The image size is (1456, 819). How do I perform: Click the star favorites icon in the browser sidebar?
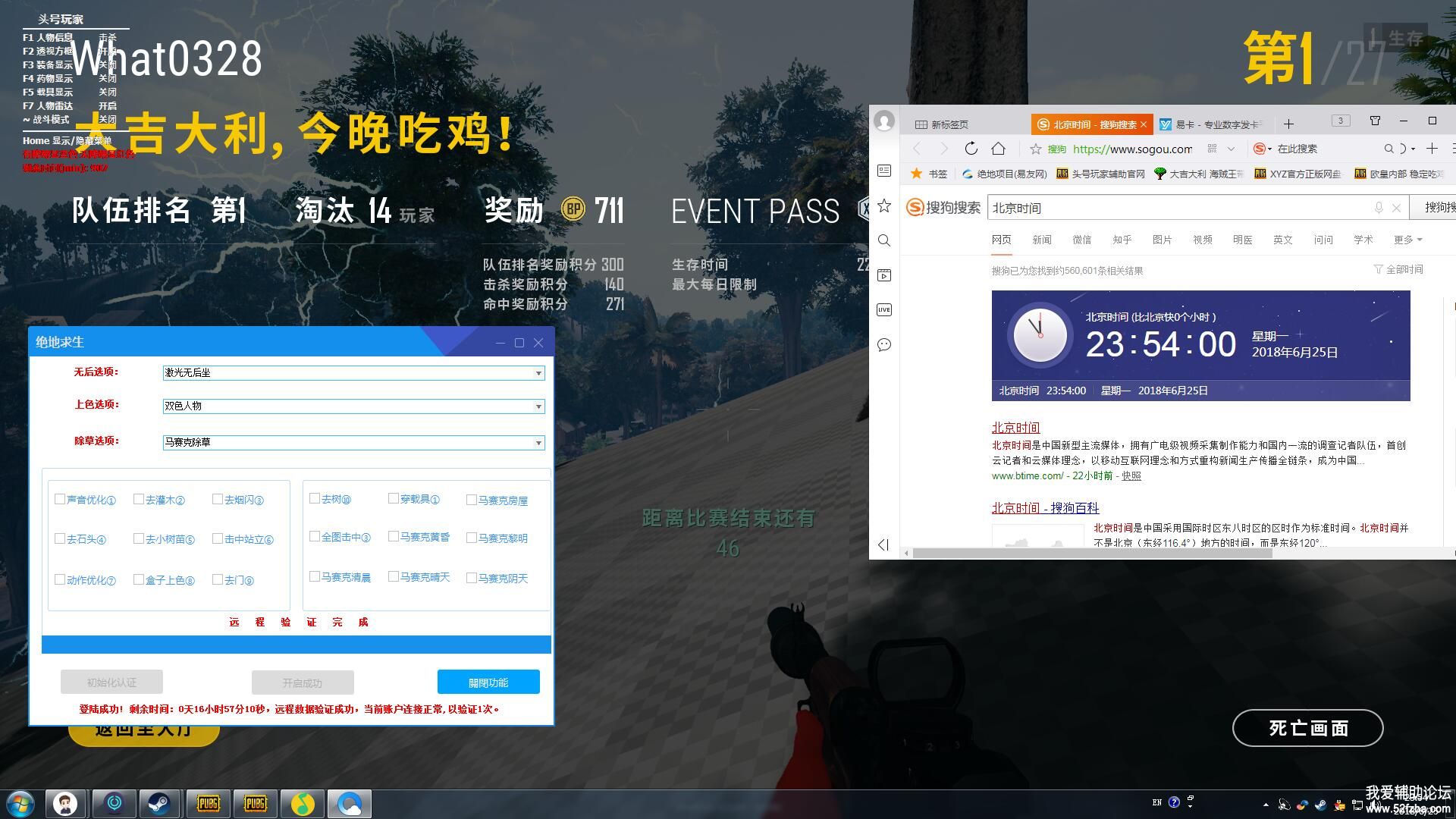884,206
